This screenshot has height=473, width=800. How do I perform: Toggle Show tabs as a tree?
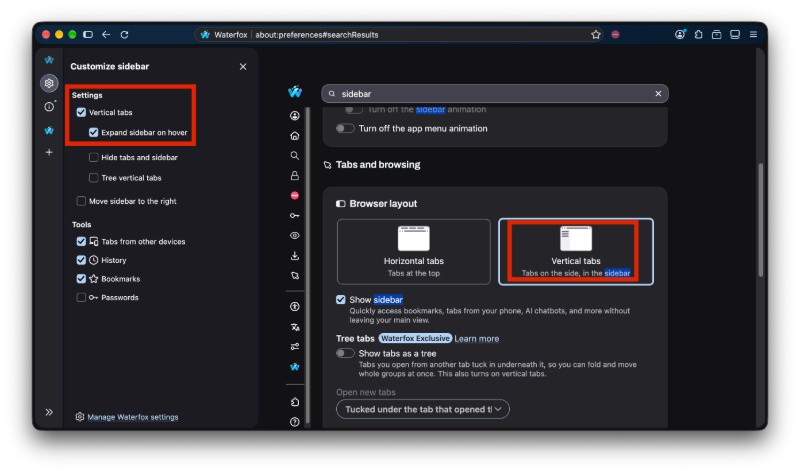coord(345,353)
